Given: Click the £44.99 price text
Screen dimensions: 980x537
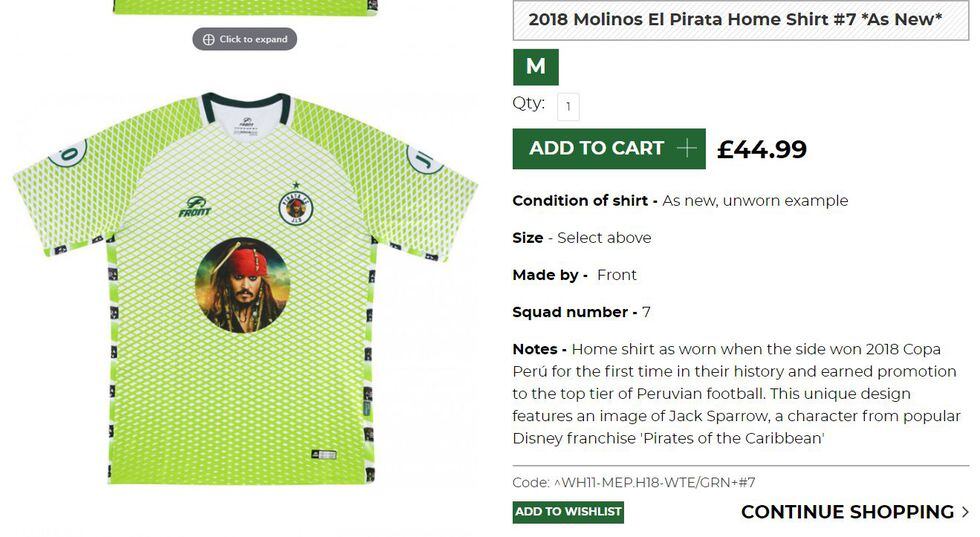Looking at the screenshot, I should (x=762, y=149).
